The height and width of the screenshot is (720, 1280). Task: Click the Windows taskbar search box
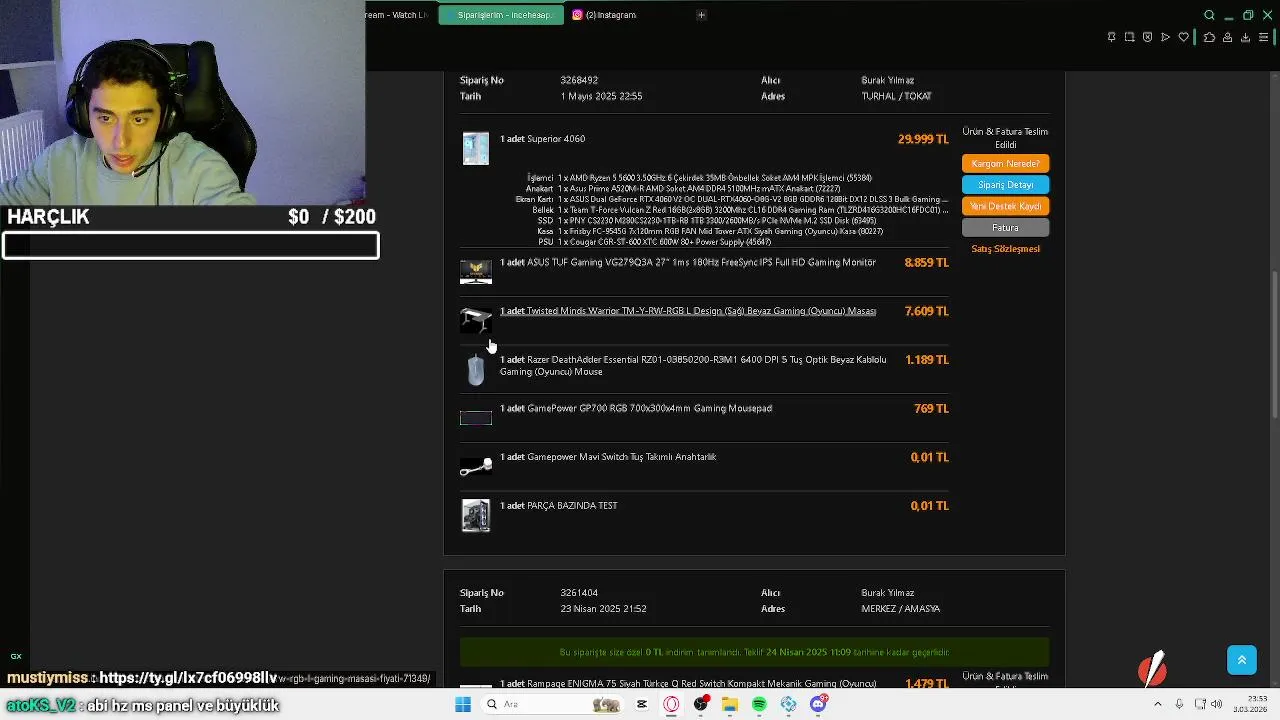(550, 704)
